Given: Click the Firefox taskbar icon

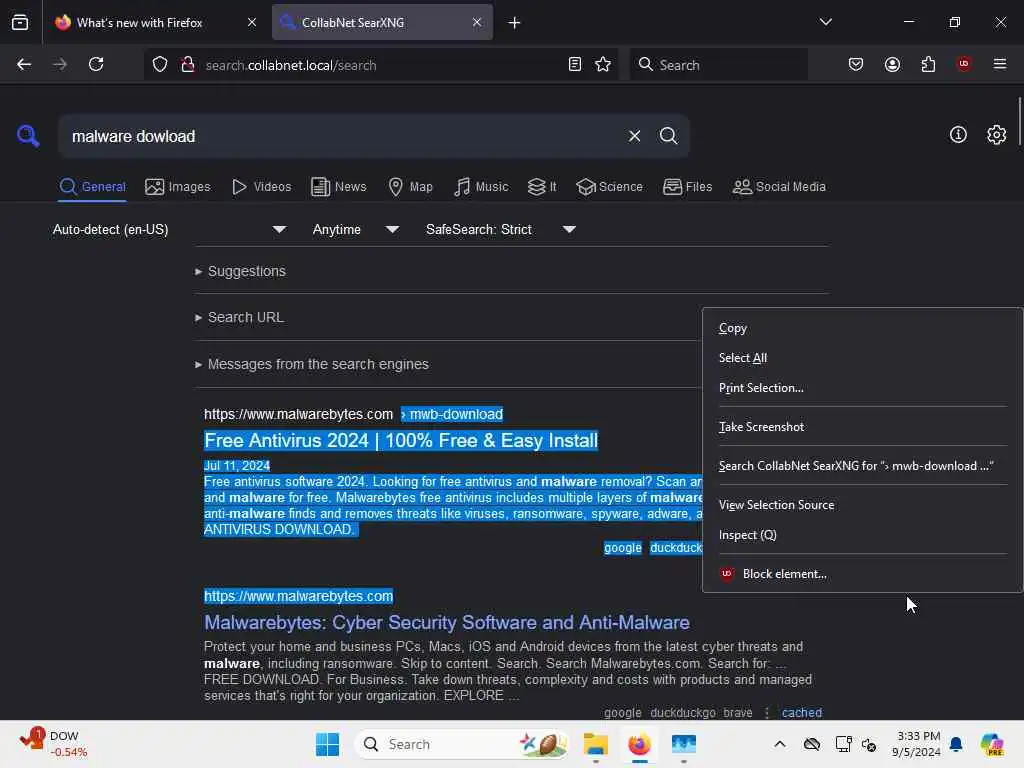Looking at the screenshot, I should click(x=639, y=744).
